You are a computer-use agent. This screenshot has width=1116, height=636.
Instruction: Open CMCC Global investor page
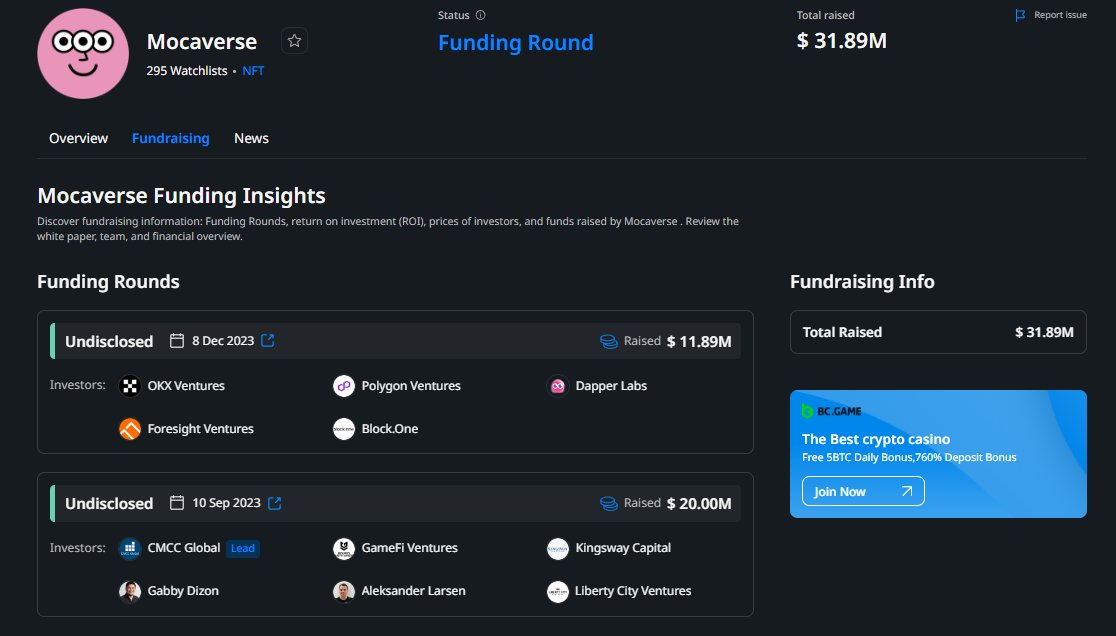coord(184,548)
